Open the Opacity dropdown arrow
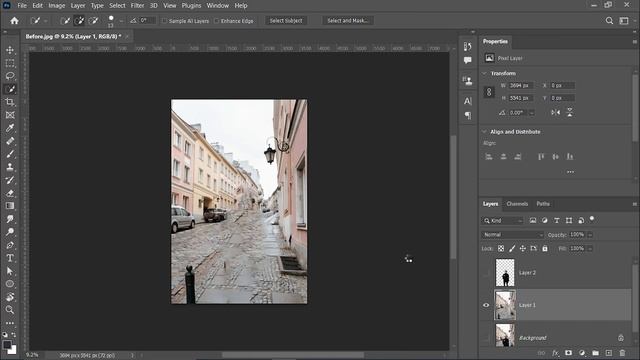Image resolution: width=640 pixels, height=360 pixels. (590, 235)
